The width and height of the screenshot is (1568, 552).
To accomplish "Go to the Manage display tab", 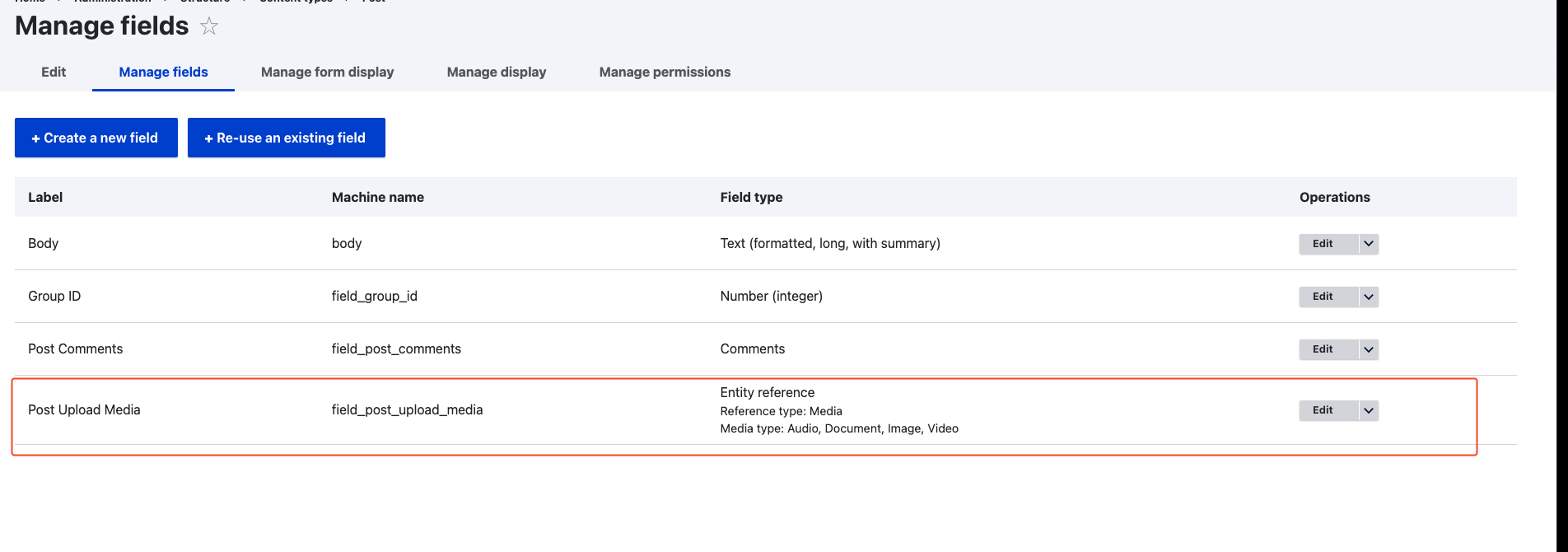I will coord(497,72).
